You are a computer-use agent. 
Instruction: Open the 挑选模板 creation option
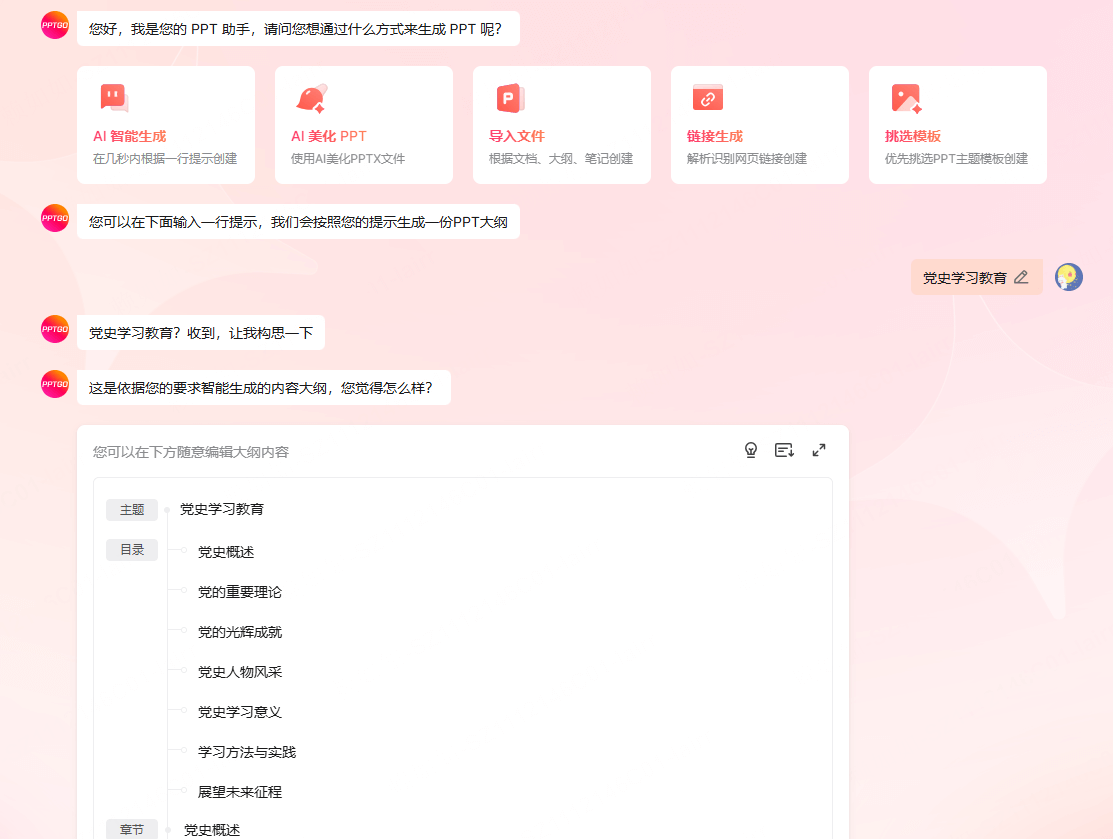pyautogui.click(x=957, y=125)
